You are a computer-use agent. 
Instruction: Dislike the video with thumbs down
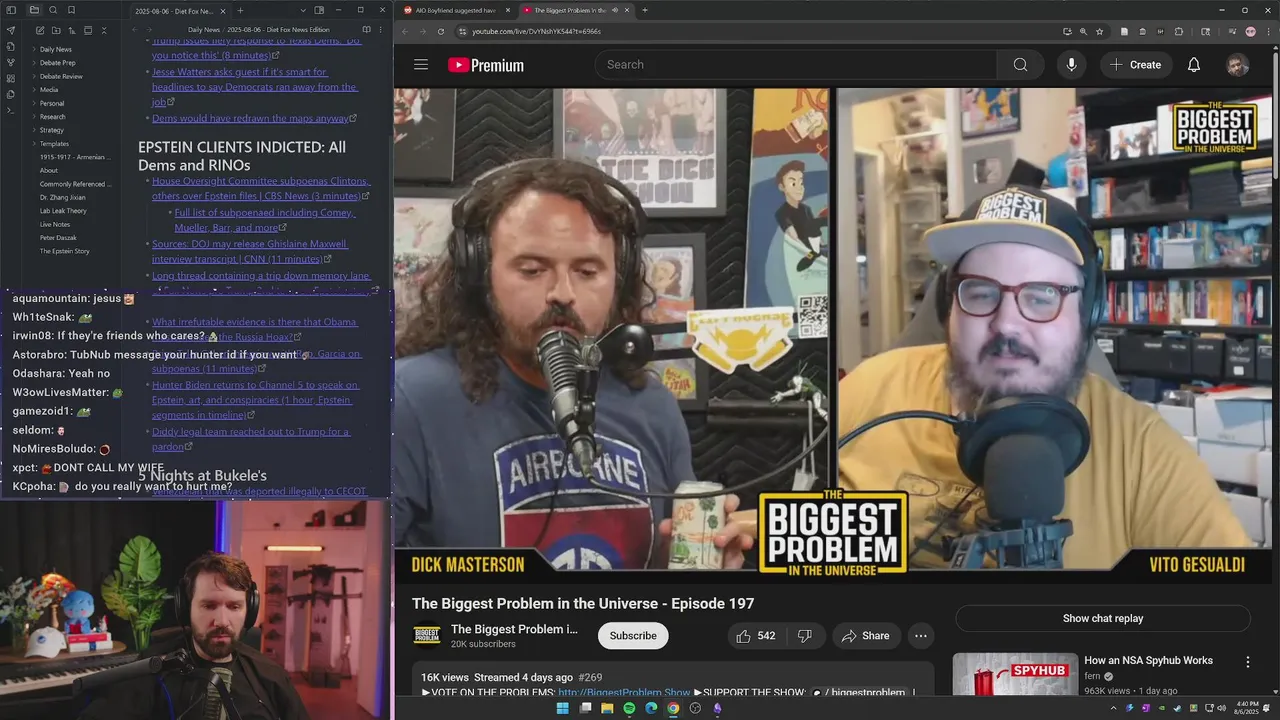(x=804, y=636)
